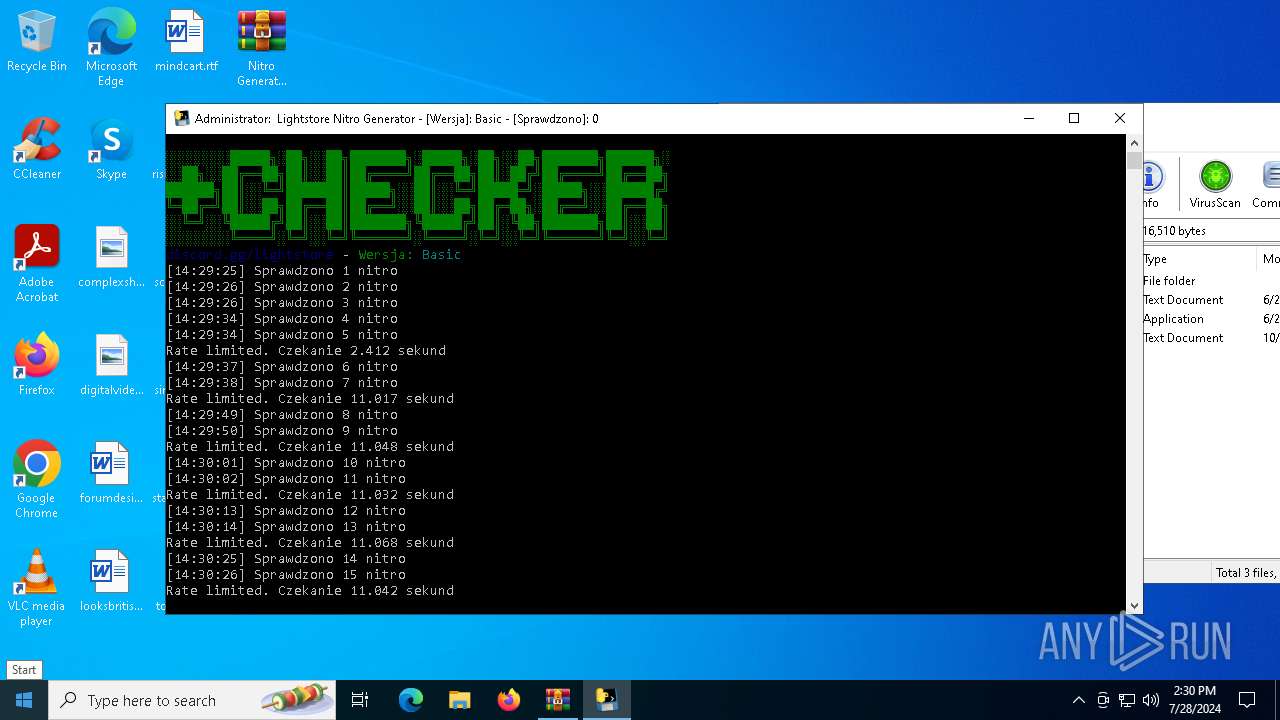Viewport: 1280px width, 720px height.
Task: Open the network status tray icon
Action: [1127, 700]
